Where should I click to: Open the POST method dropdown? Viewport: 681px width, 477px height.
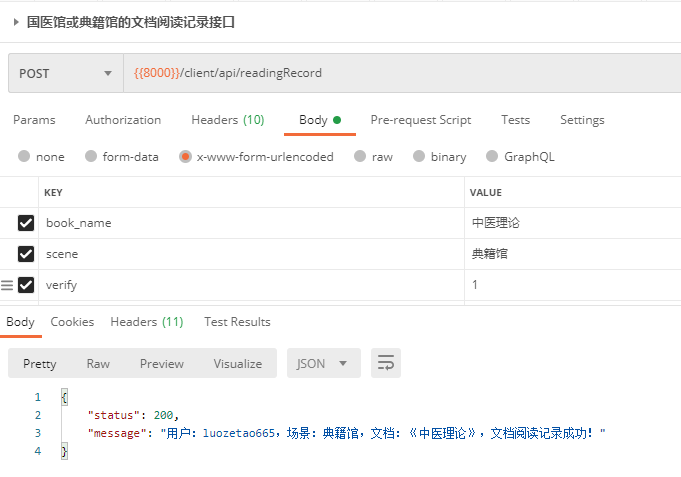(65, 73)
